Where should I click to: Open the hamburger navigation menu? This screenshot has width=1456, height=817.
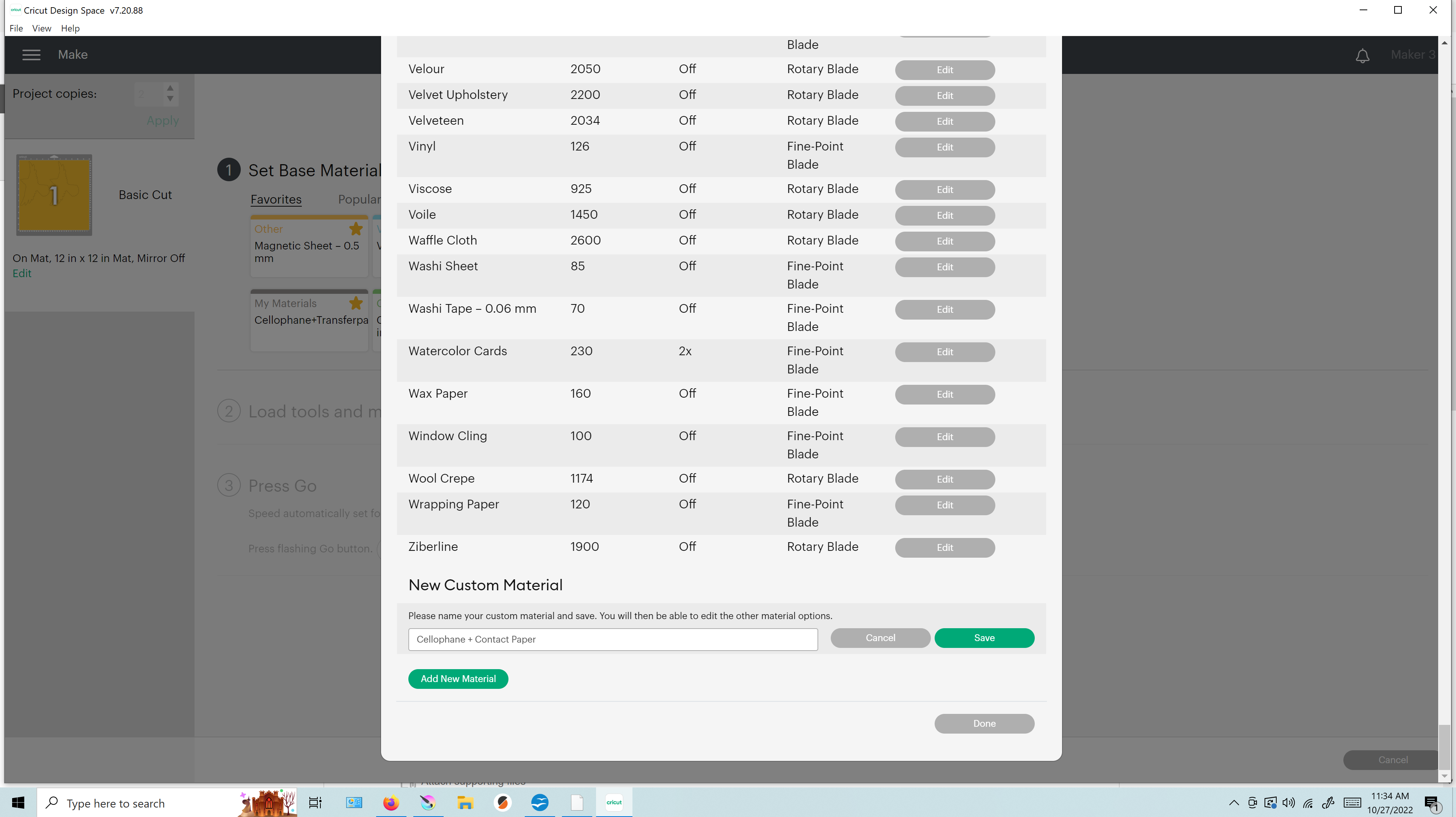[x=31, y=54]
